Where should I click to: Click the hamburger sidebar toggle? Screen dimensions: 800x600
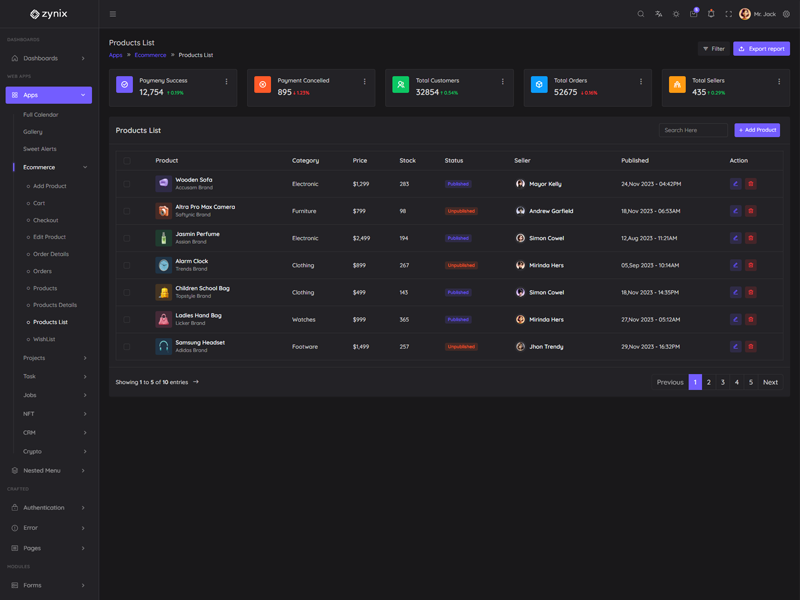click(113, 14)
